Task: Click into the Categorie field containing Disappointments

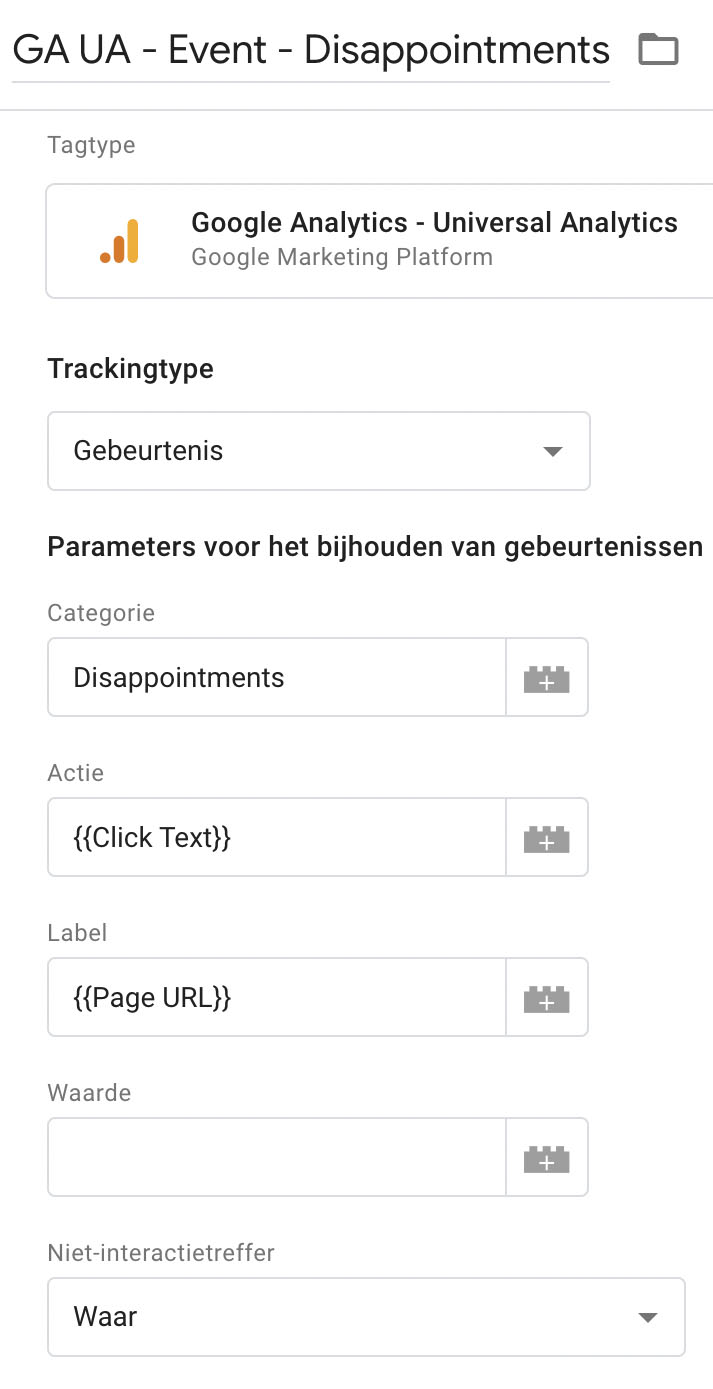Action: 277,677
